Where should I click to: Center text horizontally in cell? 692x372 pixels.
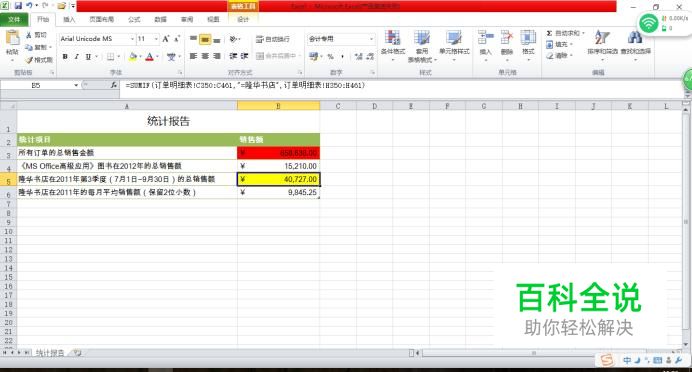point(205,56)
